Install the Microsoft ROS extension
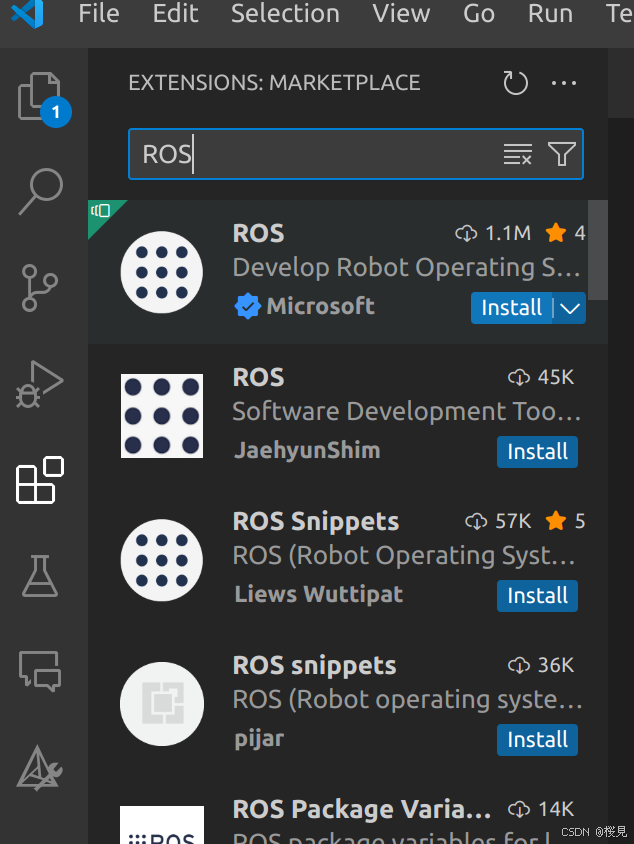The width and height of the screenshot is (634, 844). 511,308
